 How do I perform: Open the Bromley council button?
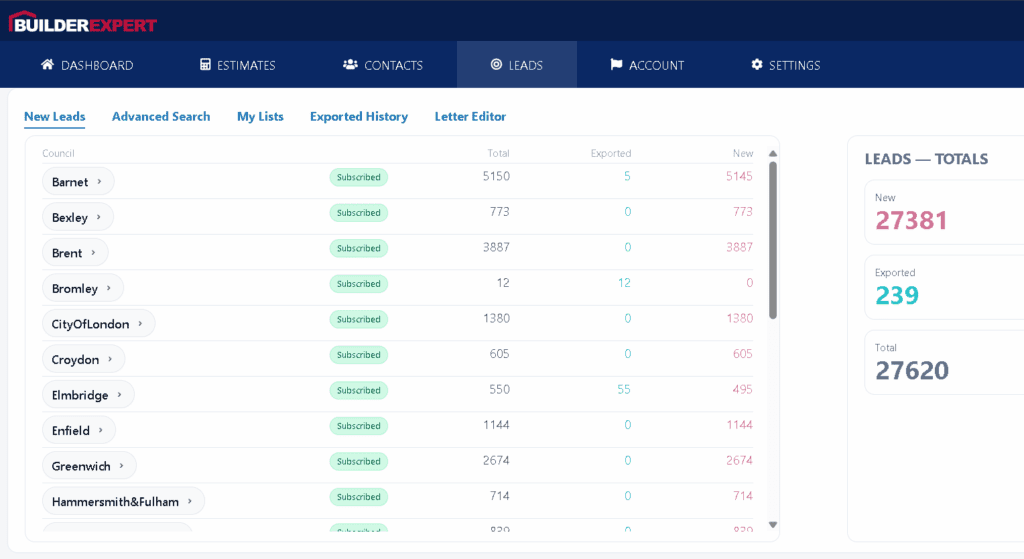83,288
